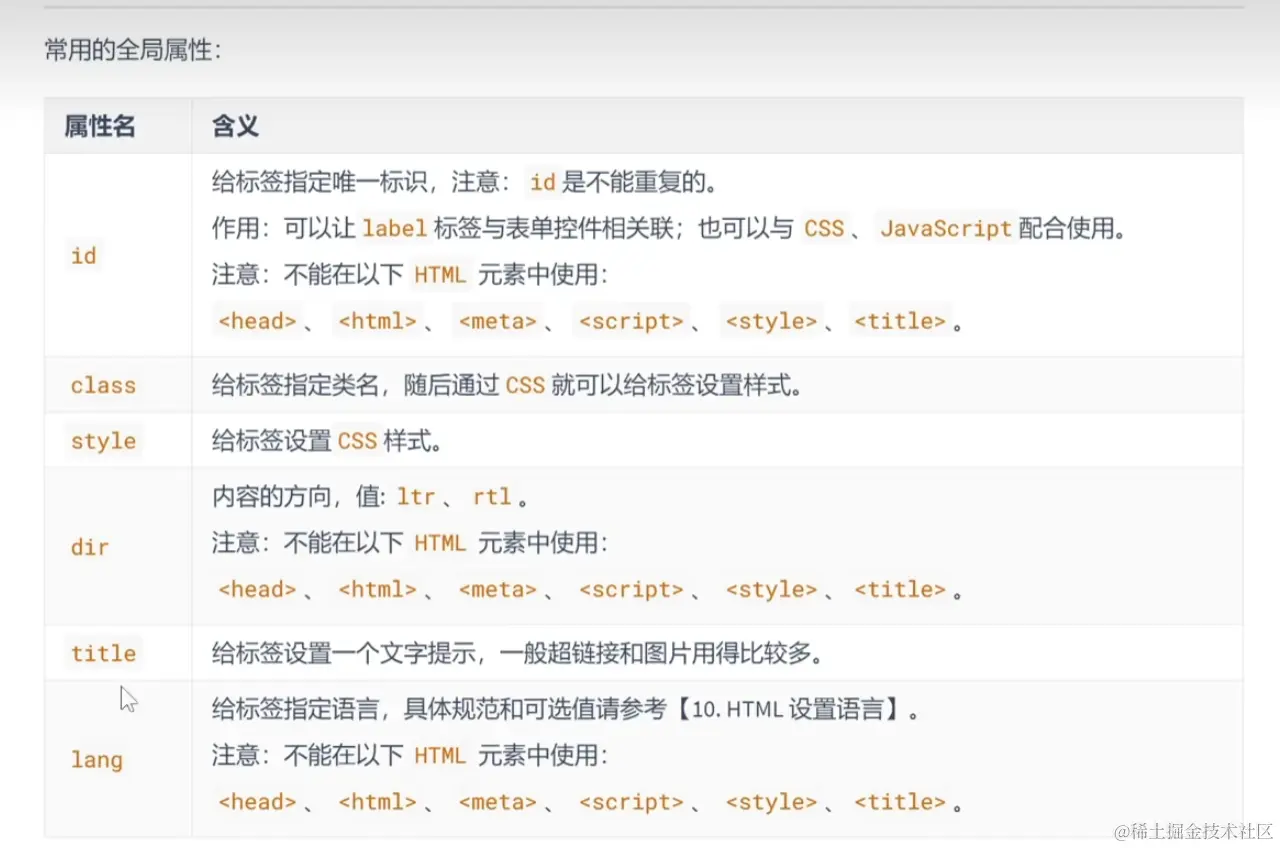
Task: Click the '<head>' tag in id row
Action: pyautogui.click(x=257, y=321)
